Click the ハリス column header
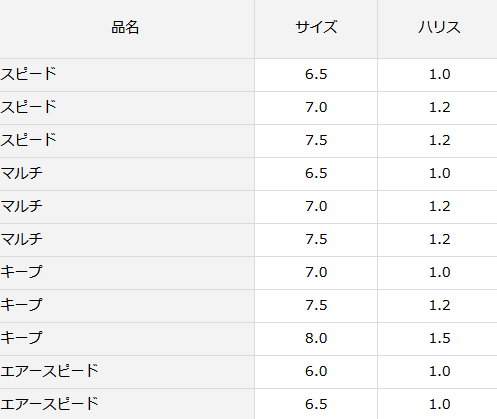497x419 pixels. pyautogui.click(x=437, y=29)
